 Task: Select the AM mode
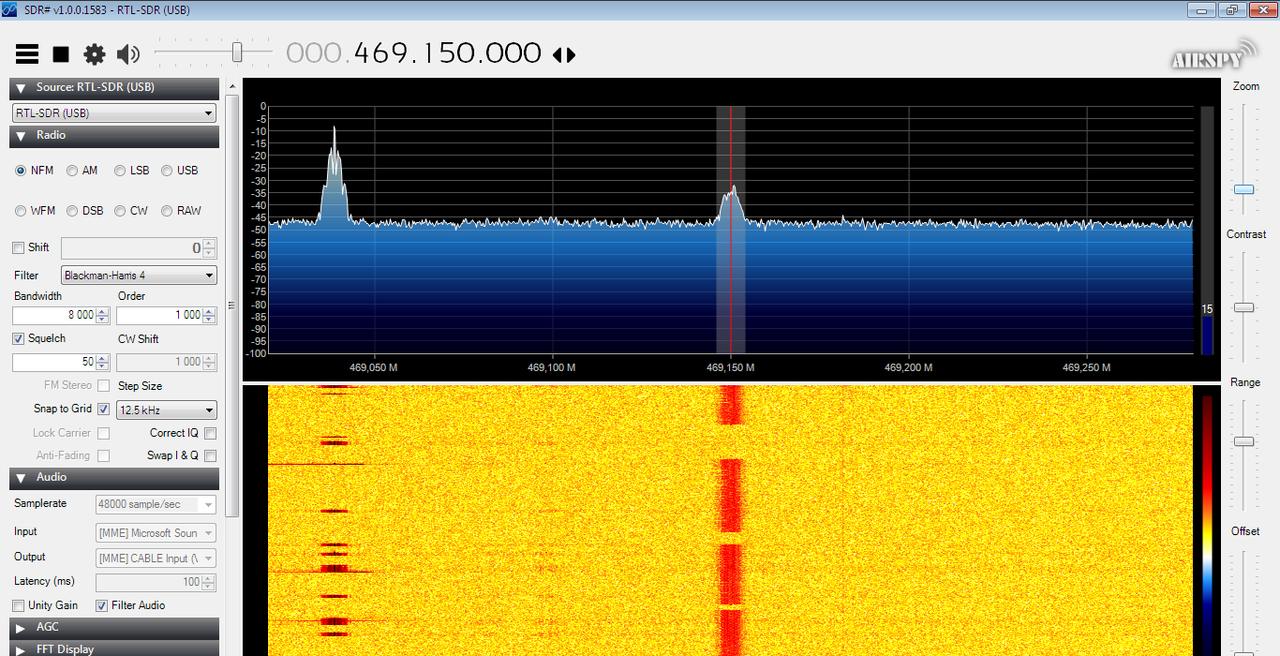72,171
